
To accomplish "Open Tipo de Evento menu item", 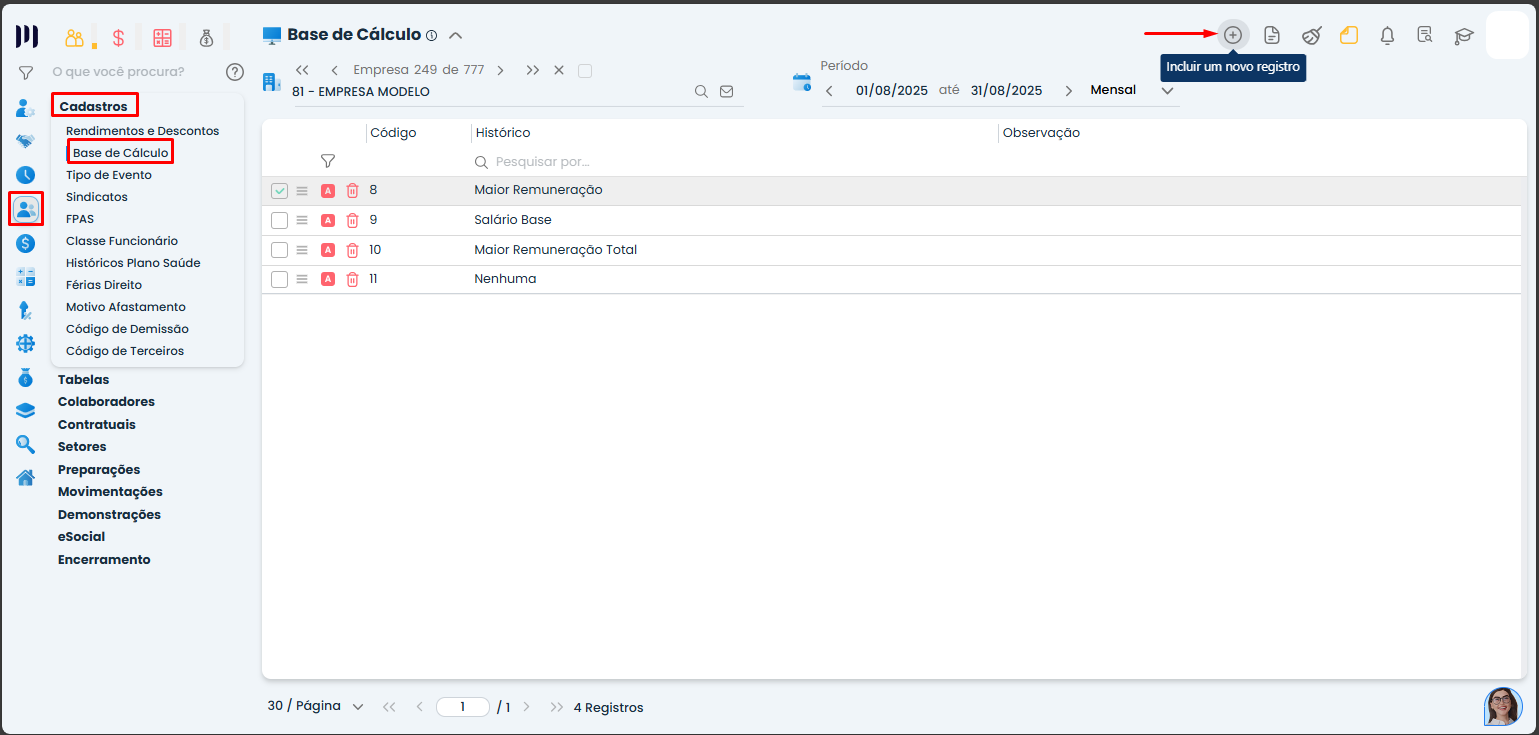I will click(x=109, y=175).
